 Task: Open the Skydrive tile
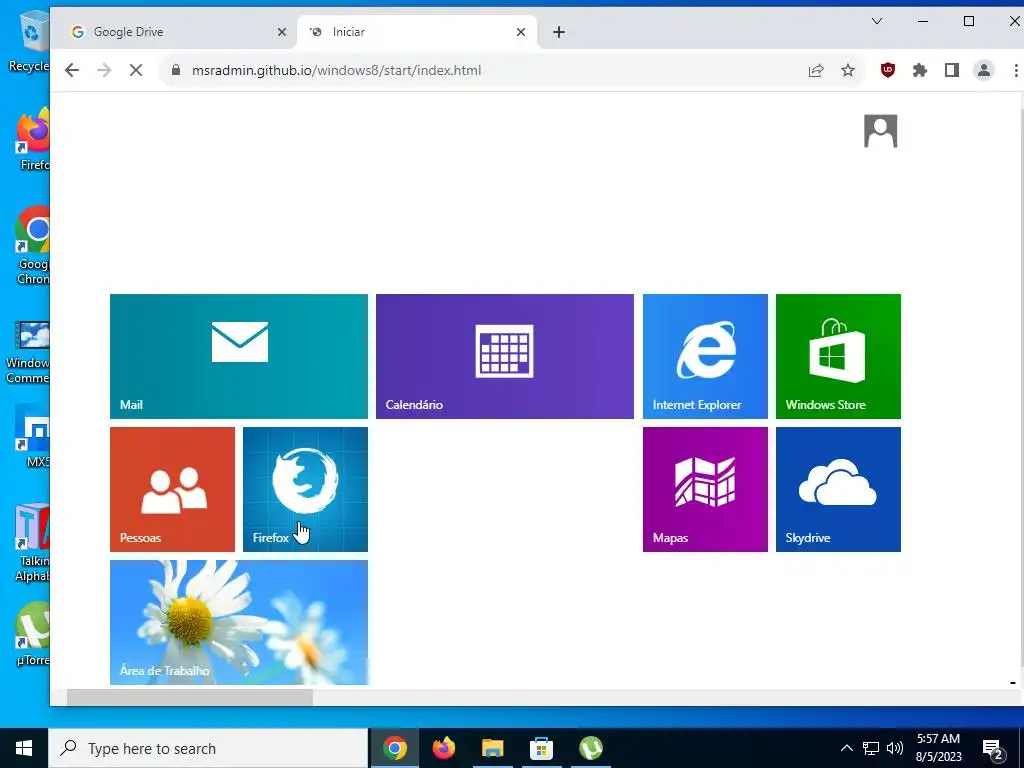[838, 489]
